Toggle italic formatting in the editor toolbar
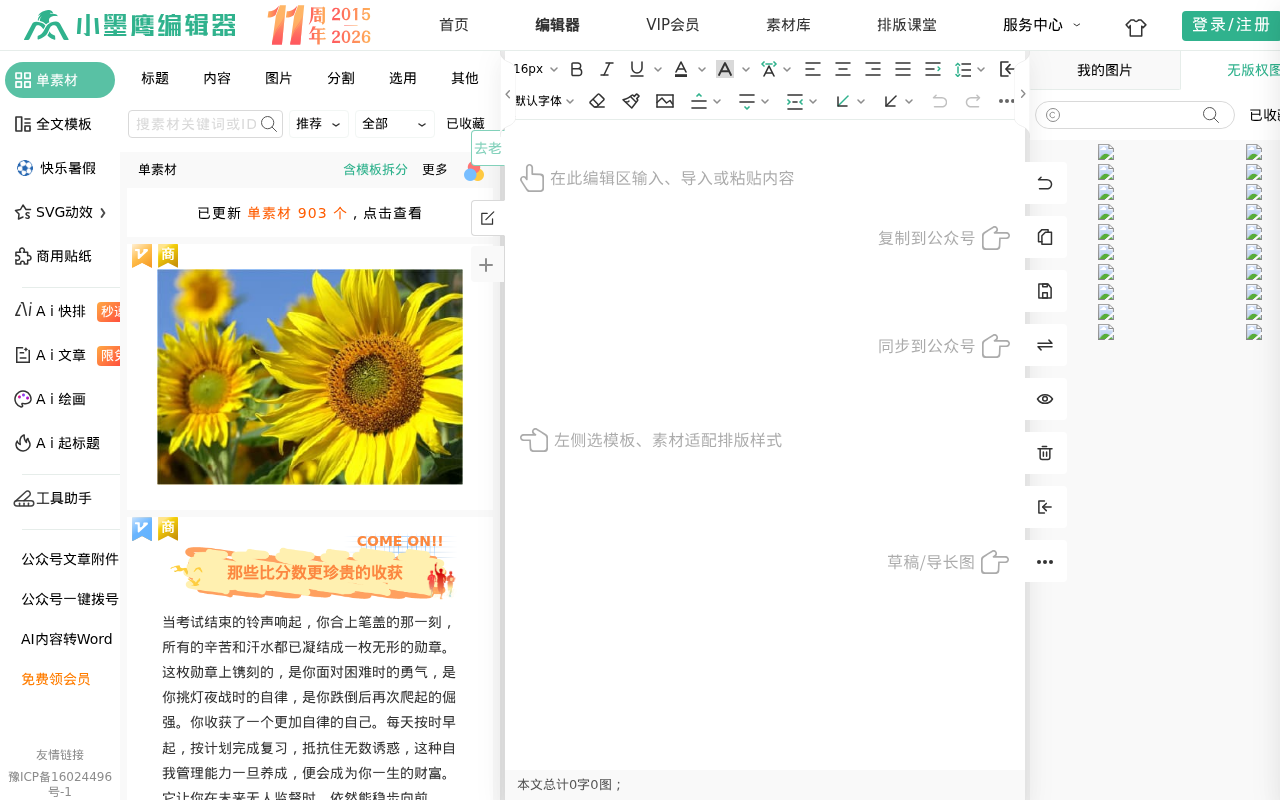Image resolution: width=1280 pixels, height=800 pixels. [606, 69]
